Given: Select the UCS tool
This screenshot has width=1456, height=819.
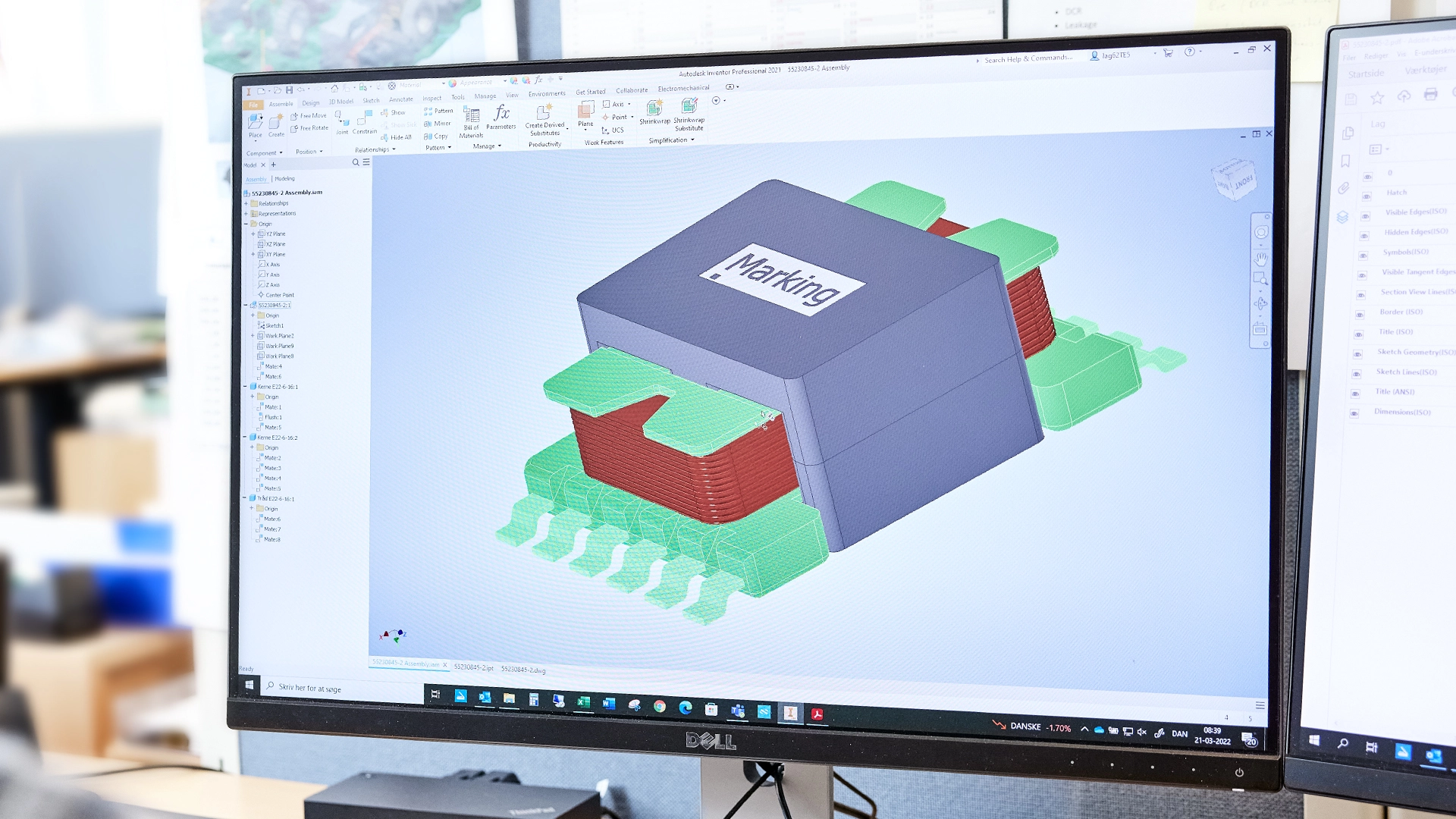Looking at the screenshot, I should pos(613,130).
